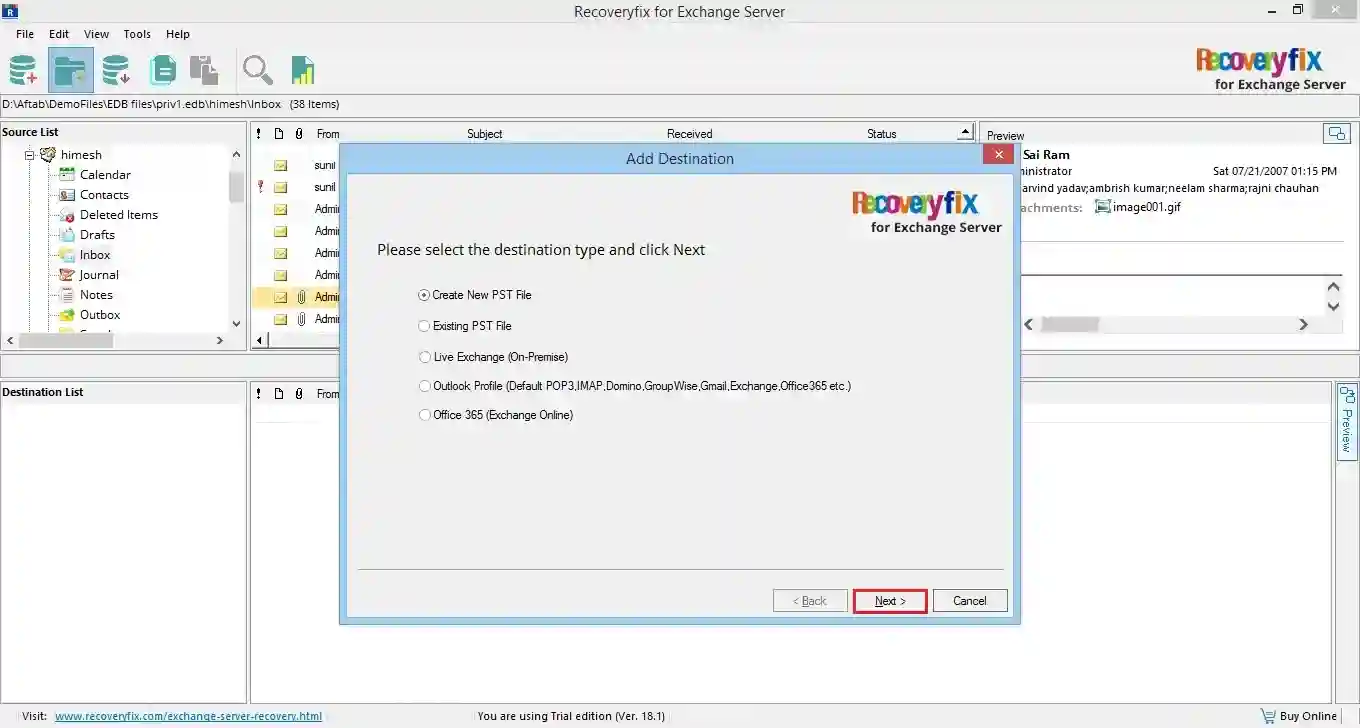Click the Drafts folder icon in Source List
The height and width of the screenshot is (728, 1360).
click(x=67, y=235)
